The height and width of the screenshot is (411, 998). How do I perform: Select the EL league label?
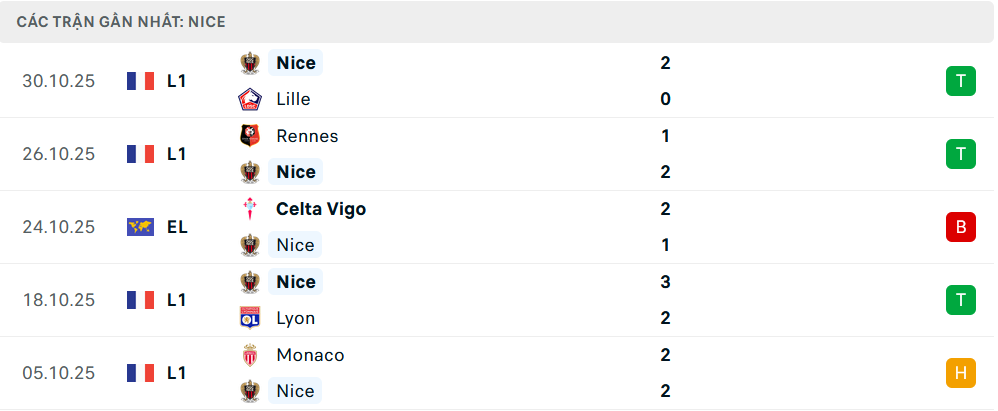point(177,227)
